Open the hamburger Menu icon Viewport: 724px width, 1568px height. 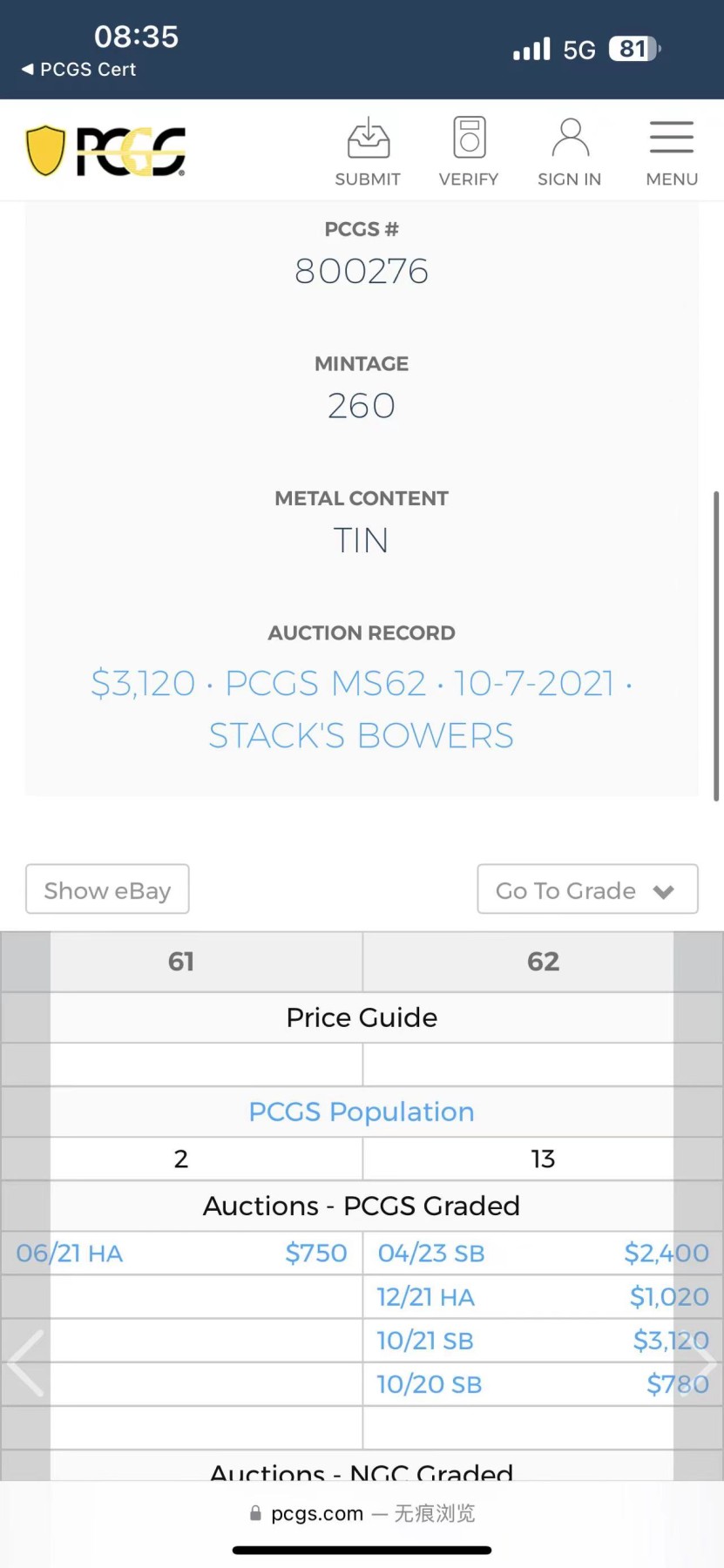click(672, 139)
